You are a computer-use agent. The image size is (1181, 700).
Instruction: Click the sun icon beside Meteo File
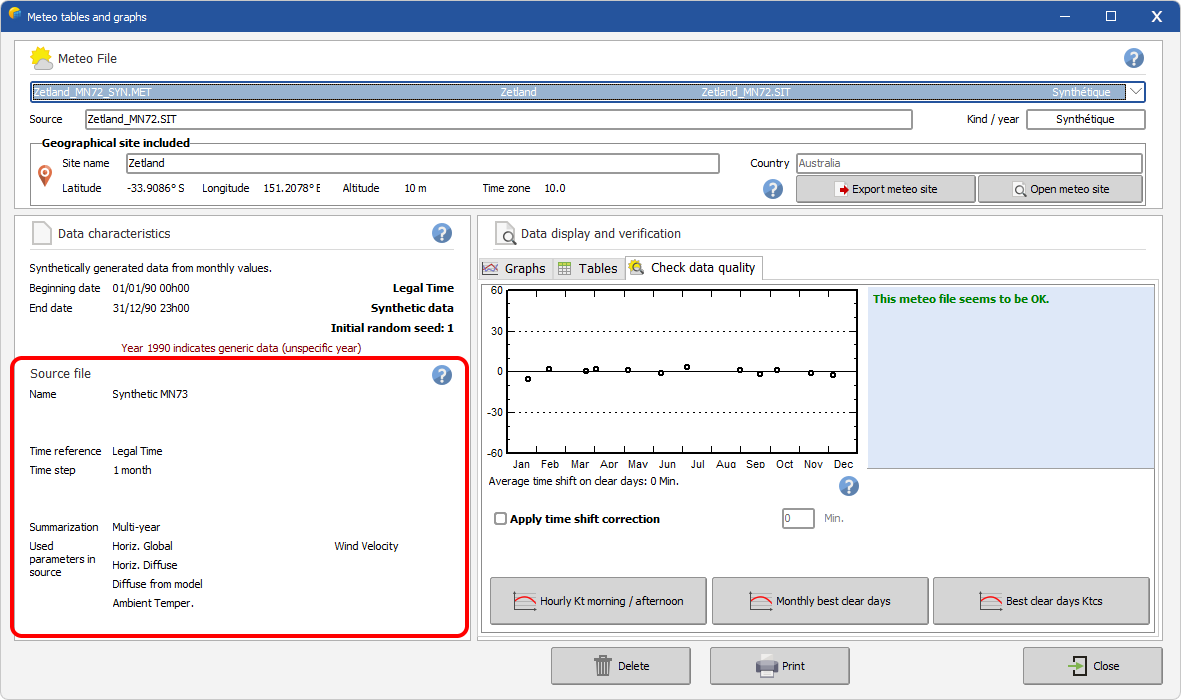(x=42, y=58)
